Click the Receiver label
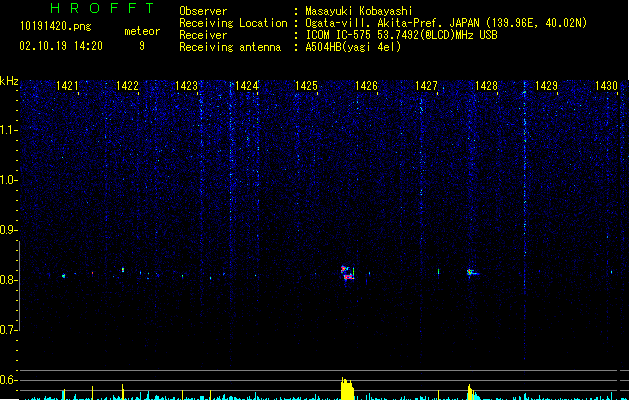629x400 pixels. coord(203,35)
